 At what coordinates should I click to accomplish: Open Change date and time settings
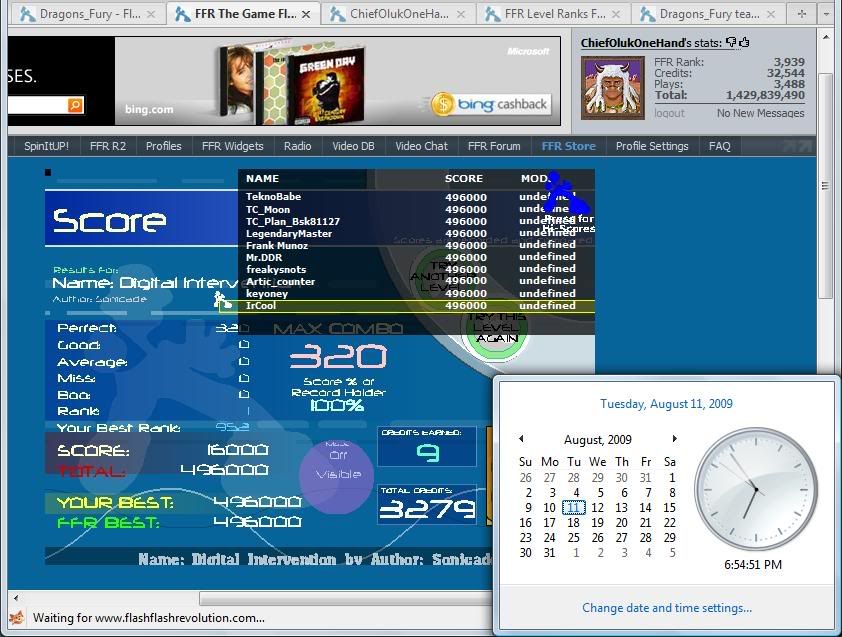(x=667, y=608)
